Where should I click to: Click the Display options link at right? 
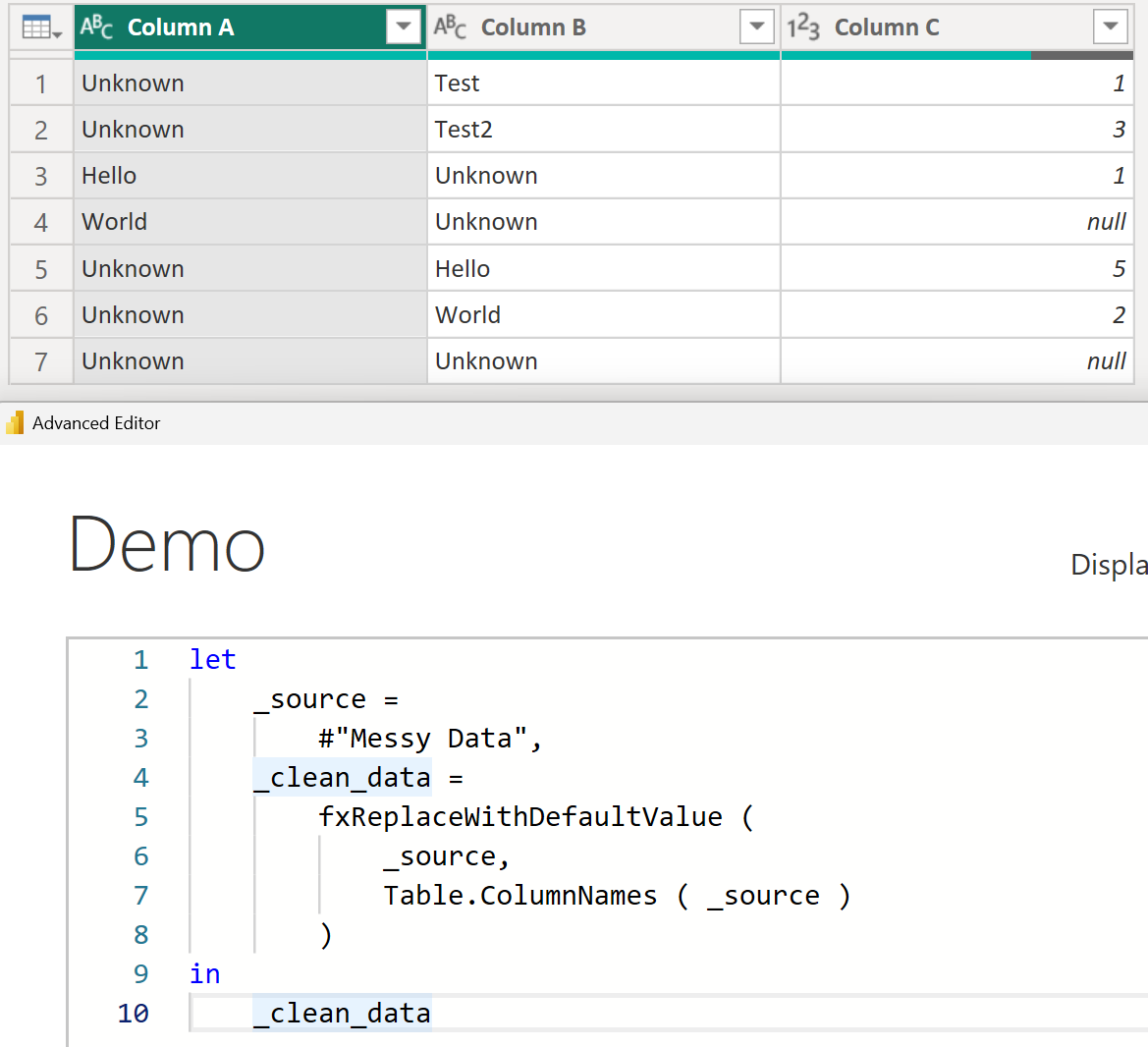coord(1108,565)
